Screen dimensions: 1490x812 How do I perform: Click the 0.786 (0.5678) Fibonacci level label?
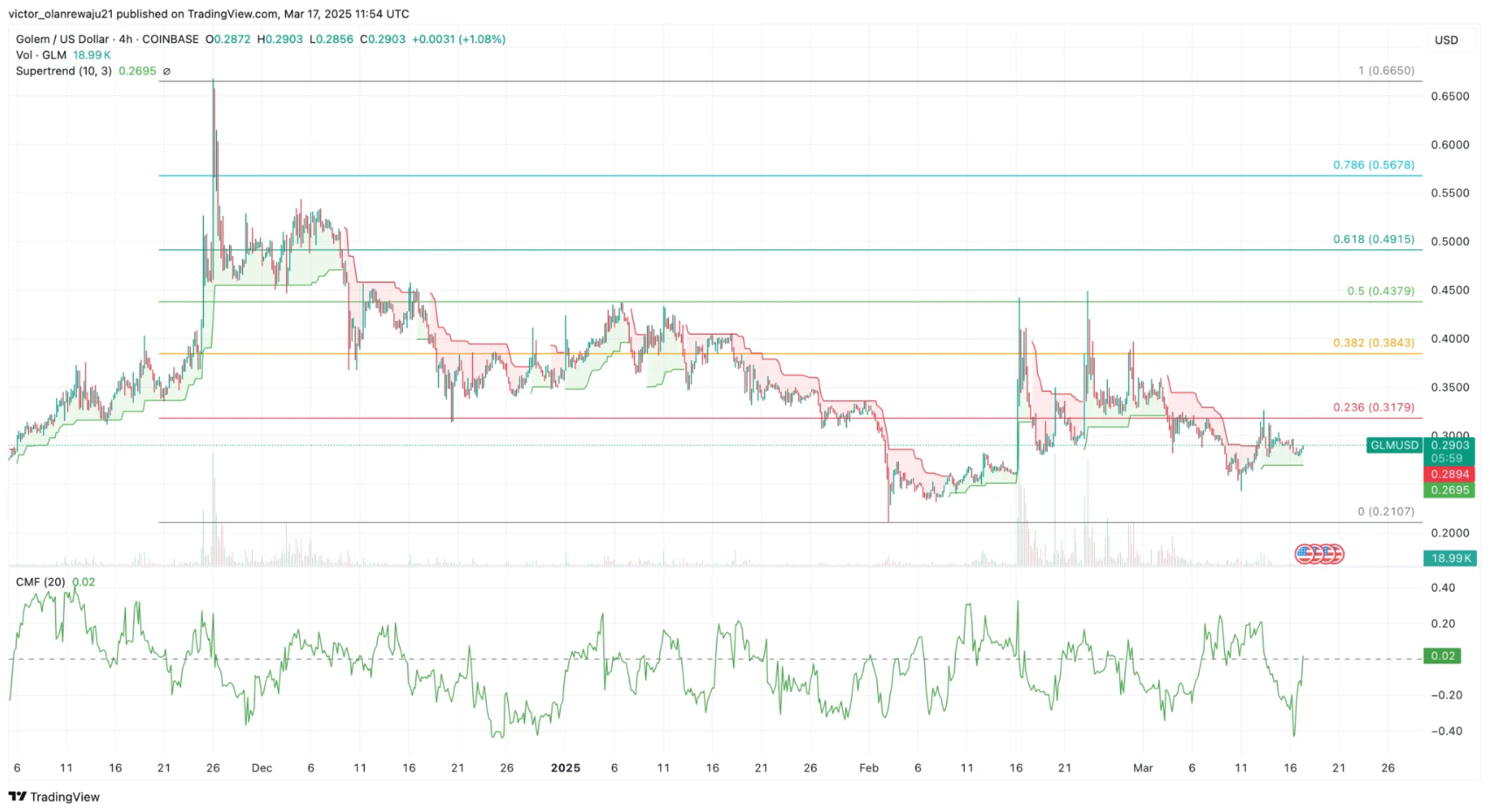click(1373, 164)
